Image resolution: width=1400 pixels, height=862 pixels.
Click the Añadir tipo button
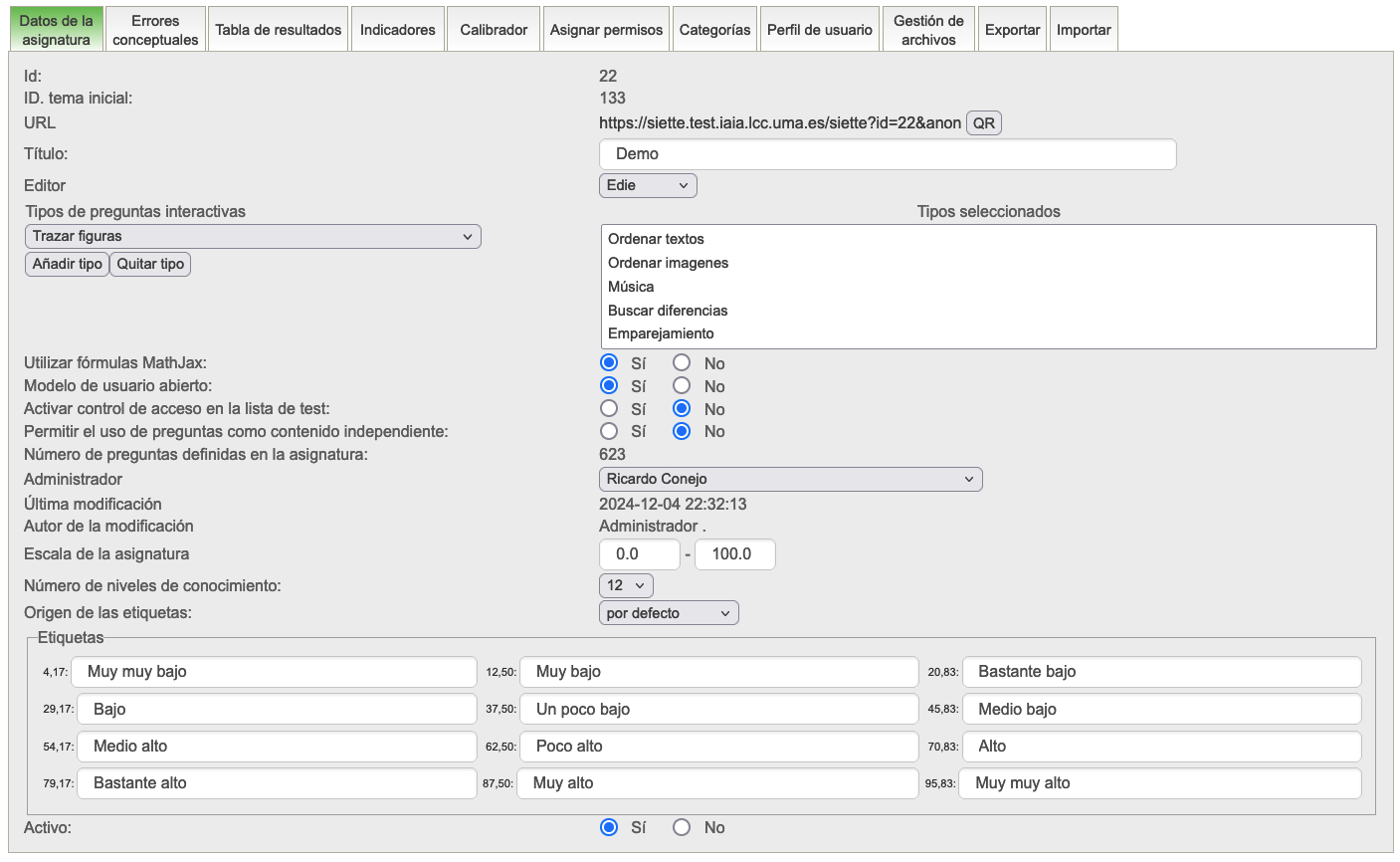tap(67, 264)
